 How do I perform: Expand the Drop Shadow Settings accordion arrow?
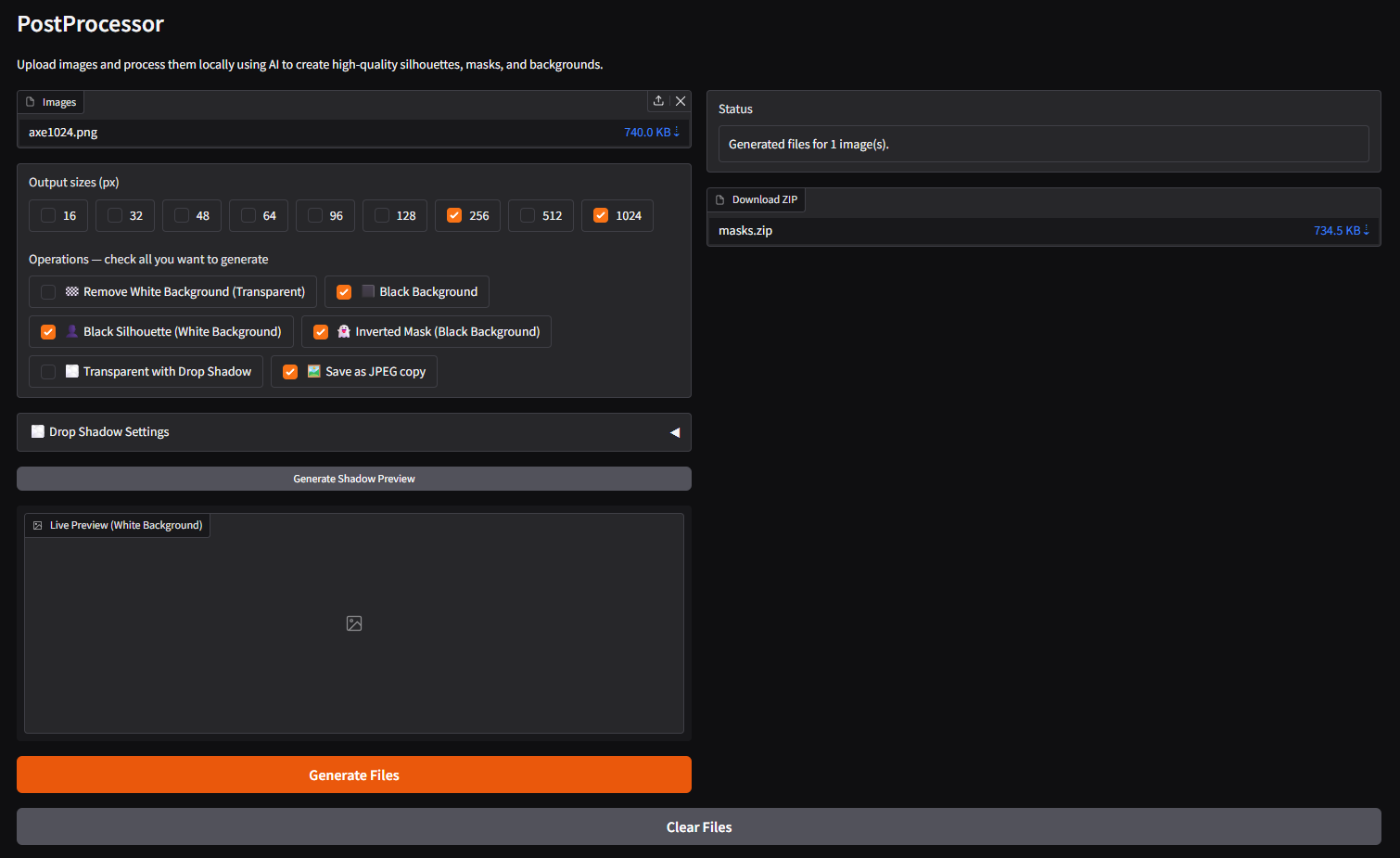coord(675,432)
